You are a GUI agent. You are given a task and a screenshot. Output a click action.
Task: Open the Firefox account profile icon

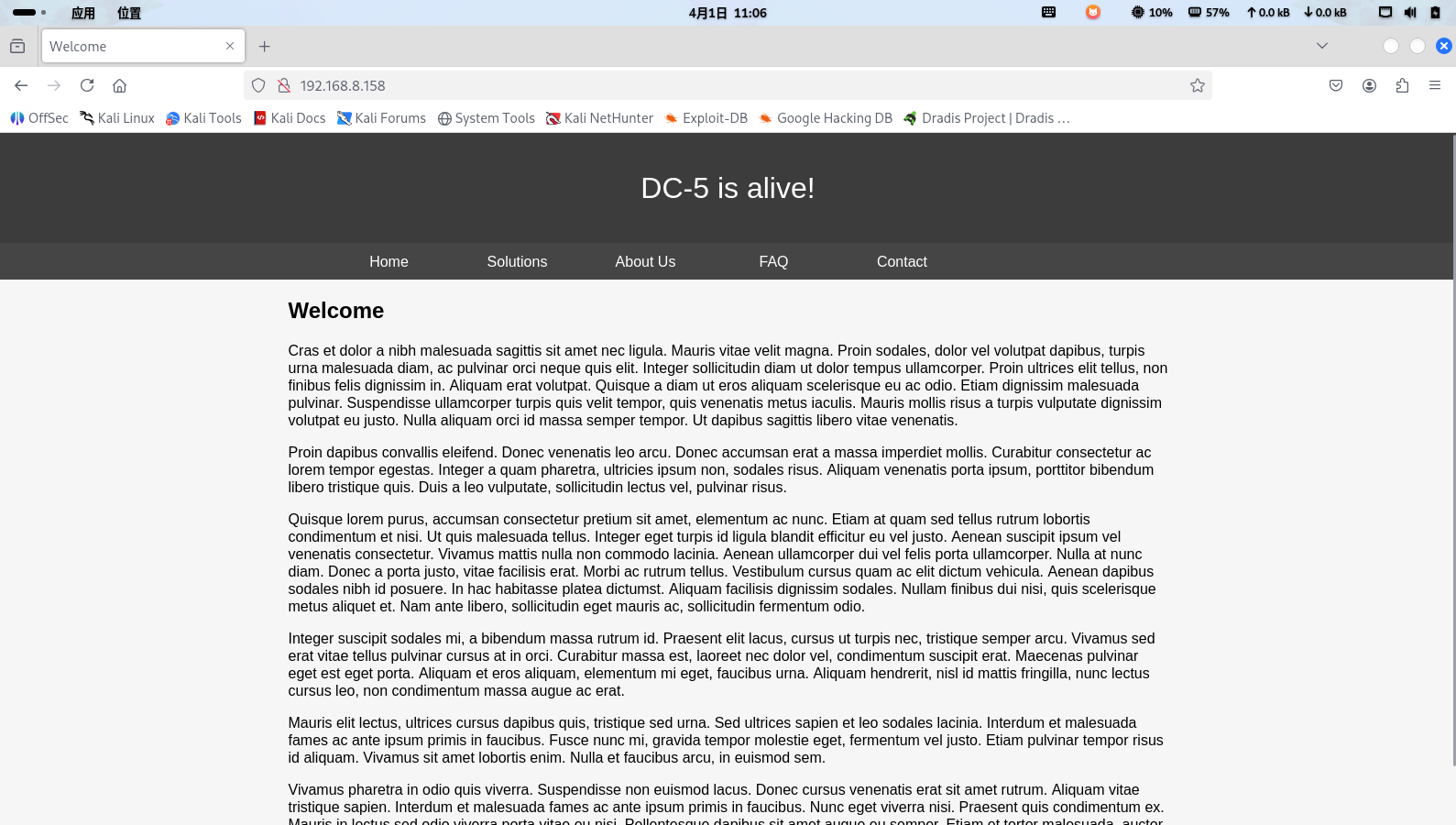point(1369,85)
